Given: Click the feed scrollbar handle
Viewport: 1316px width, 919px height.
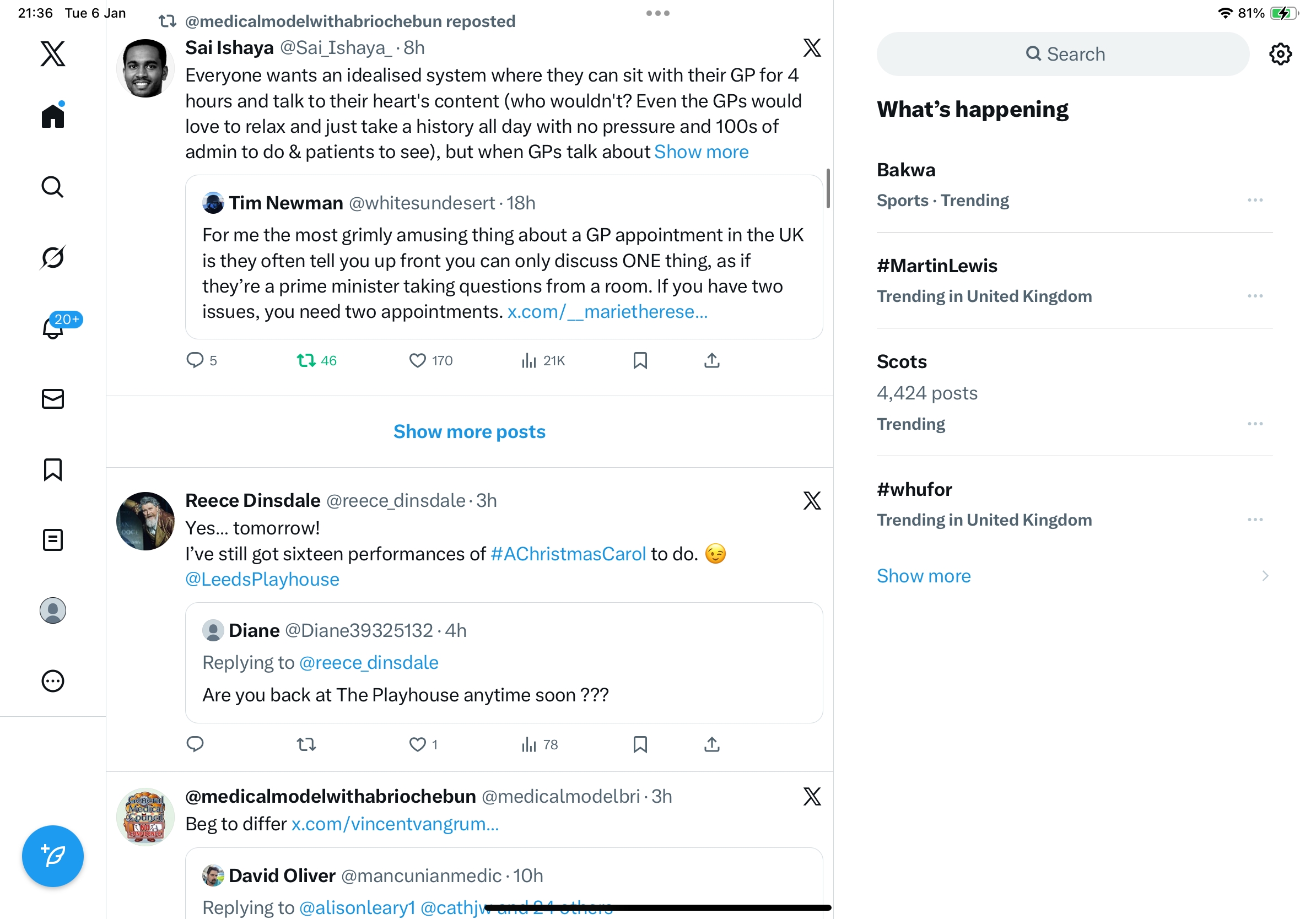Looking at the screenshot, I should point(828,188).
